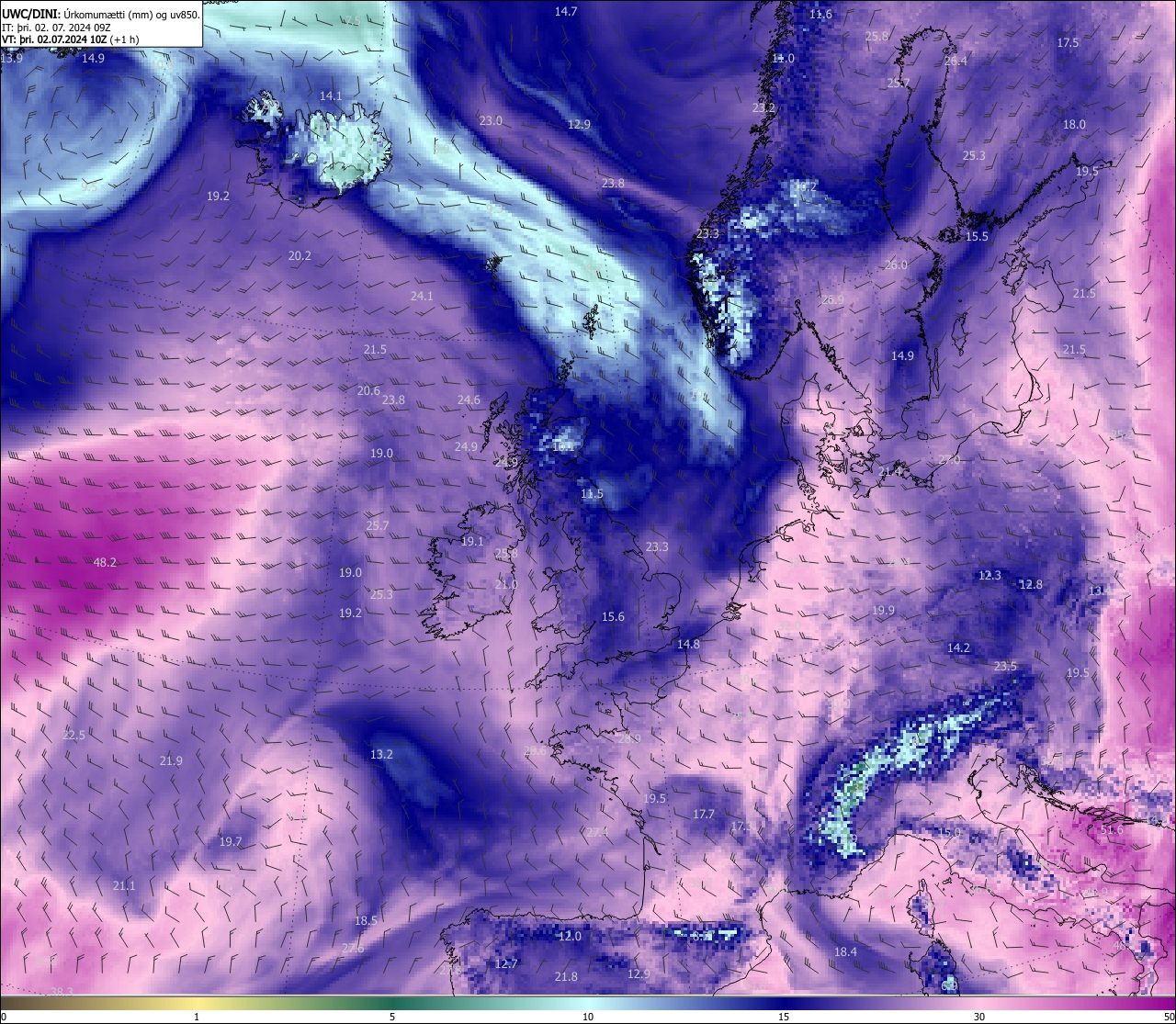Click the 14.8 value near the Dover Strait
Viewport: 1176px width, 1024px height.
point(688,644)
